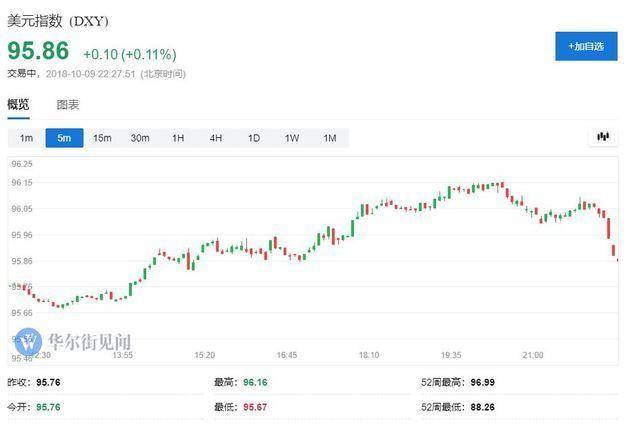The image size is (630, 436).
Task: Click the 加自选 add to watchlist button
Action: [x=586, y=46]
